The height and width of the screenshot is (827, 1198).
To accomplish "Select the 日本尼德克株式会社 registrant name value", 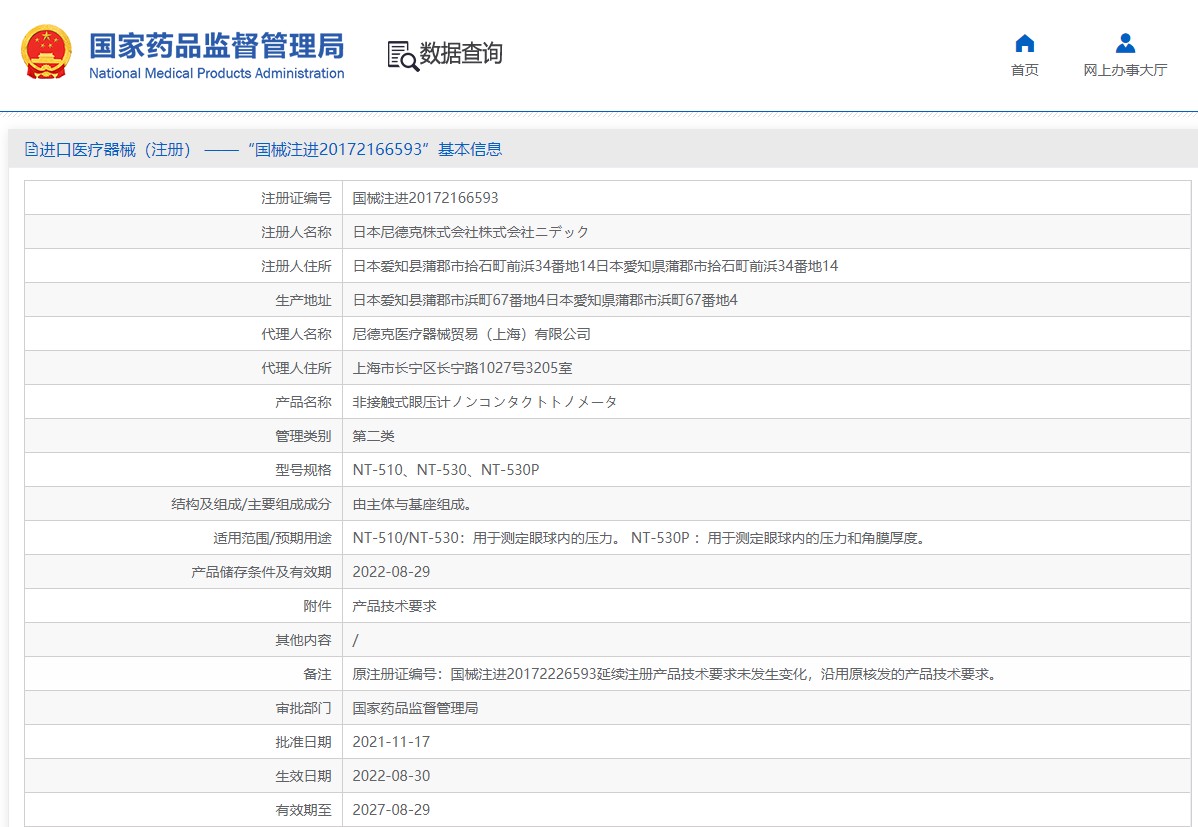I will tap(471, 232).
